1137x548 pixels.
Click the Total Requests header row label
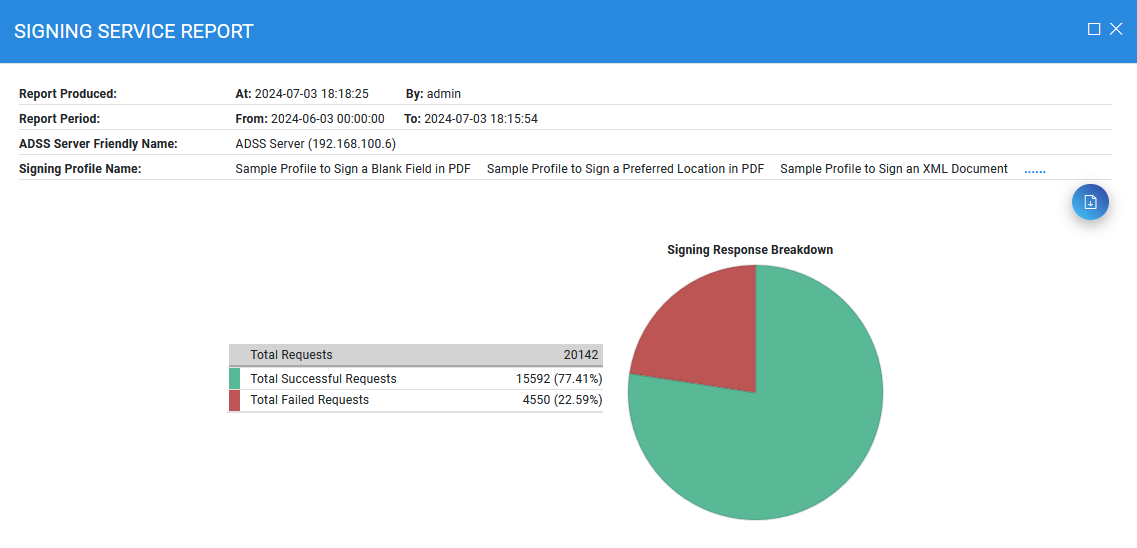291,355
